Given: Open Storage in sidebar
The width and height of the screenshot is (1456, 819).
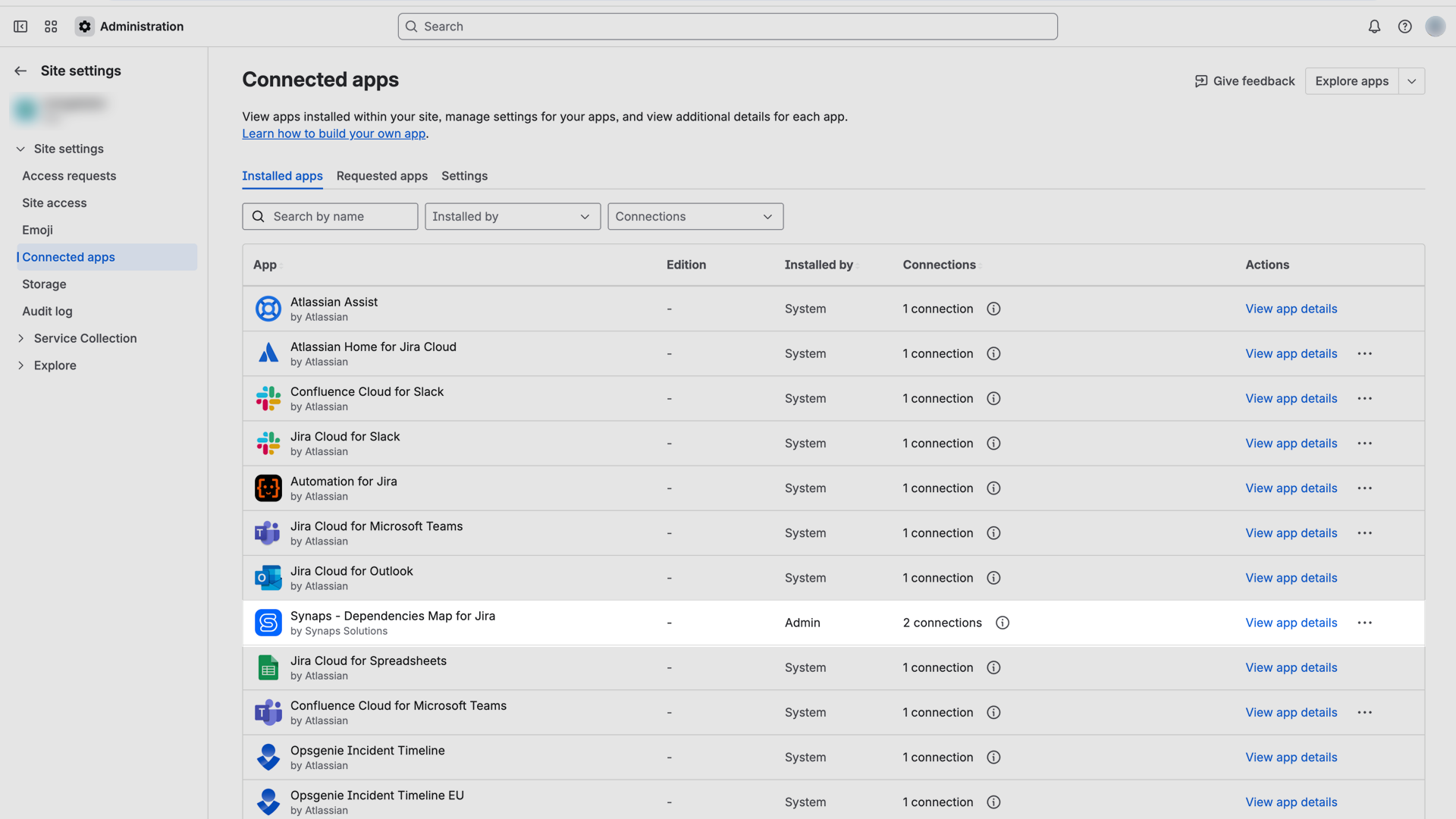Looking at the screenshot, I should [x=44, y=284].
